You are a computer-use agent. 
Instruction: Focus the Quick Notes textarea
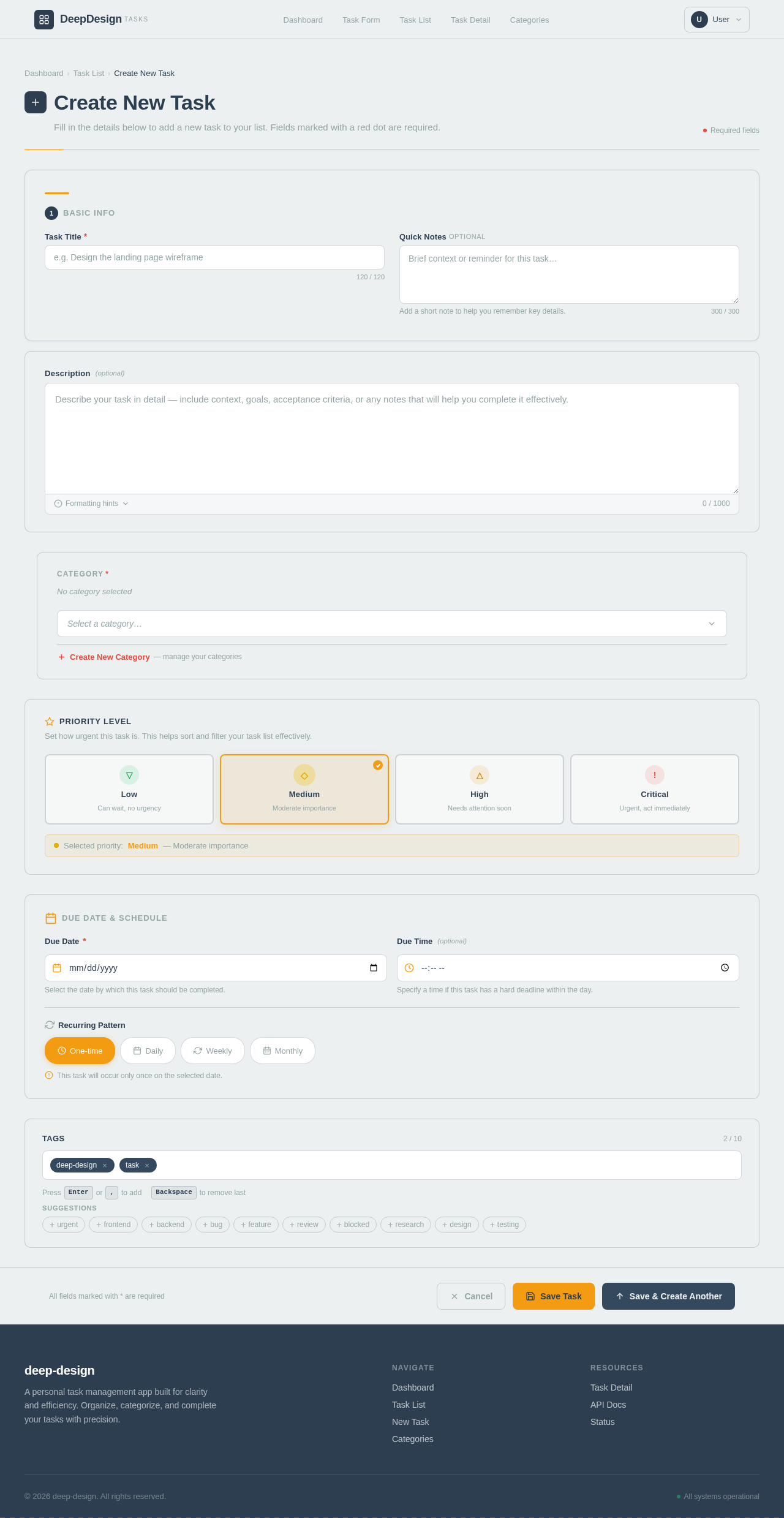click(569, 274)
